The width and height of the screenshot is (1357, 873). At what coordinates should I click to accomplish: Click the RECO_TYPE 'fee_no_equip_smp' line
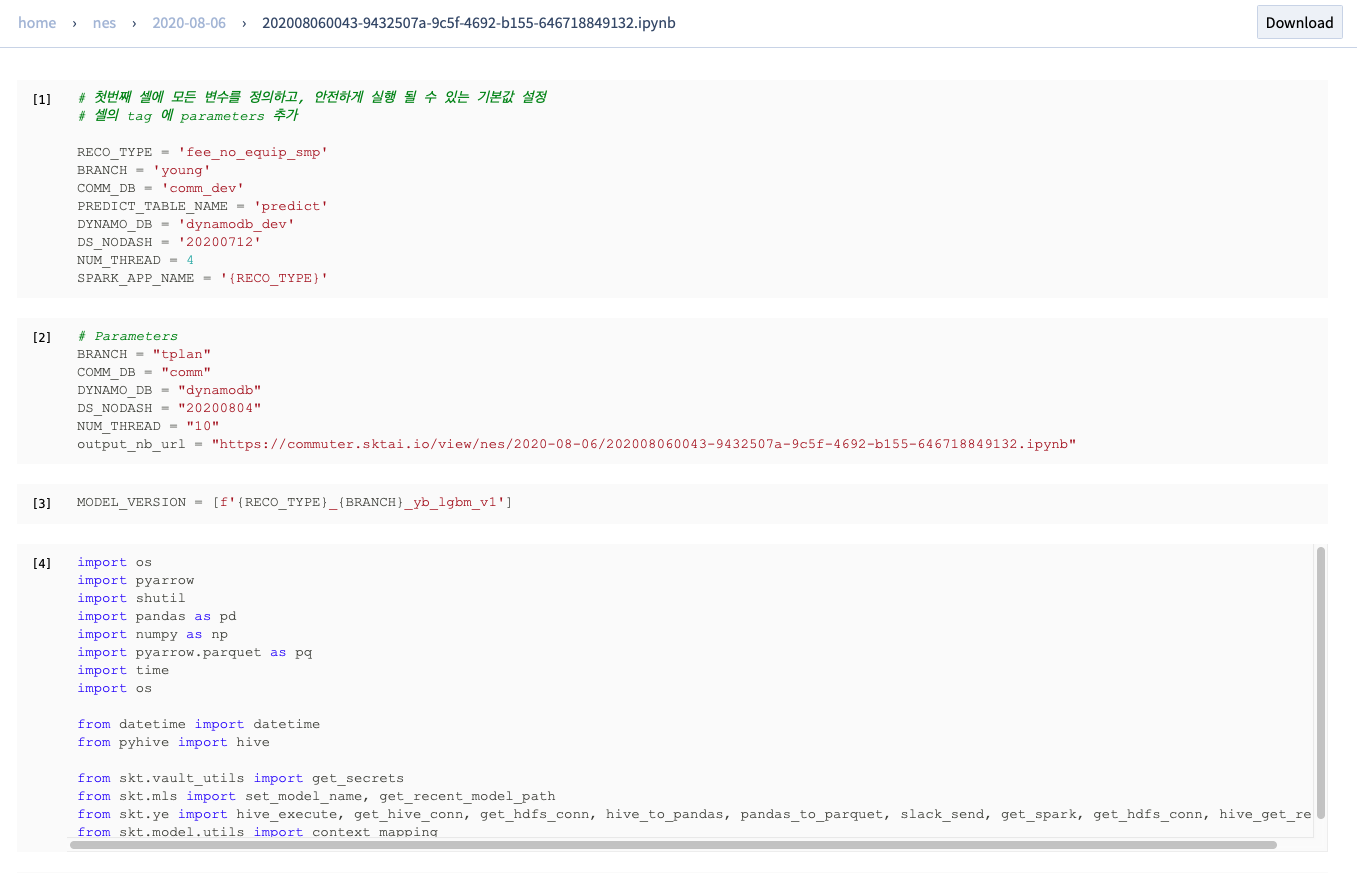click(202, 152)
